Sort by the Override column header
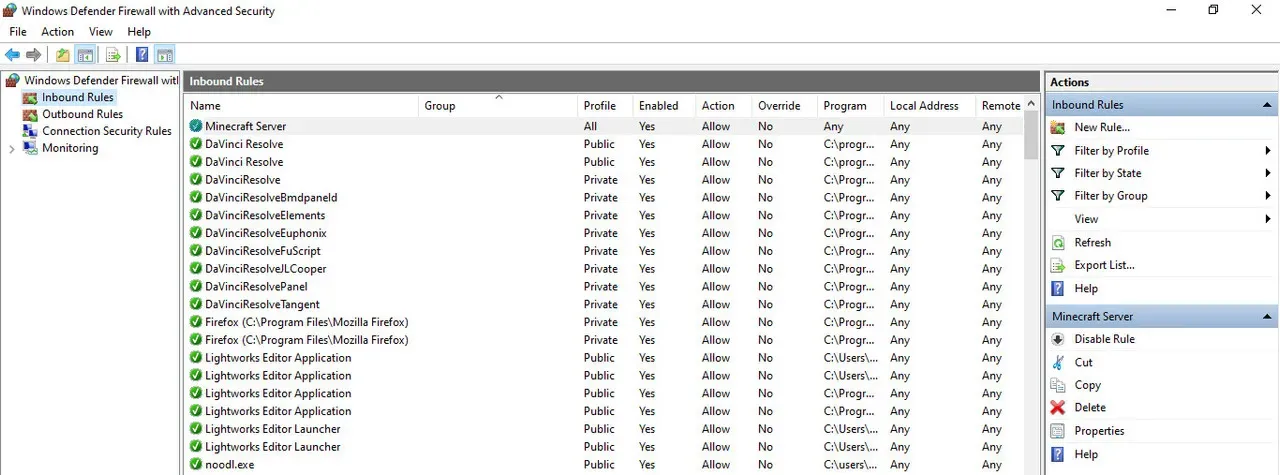 pyautogui.click(x=784, y=106)
